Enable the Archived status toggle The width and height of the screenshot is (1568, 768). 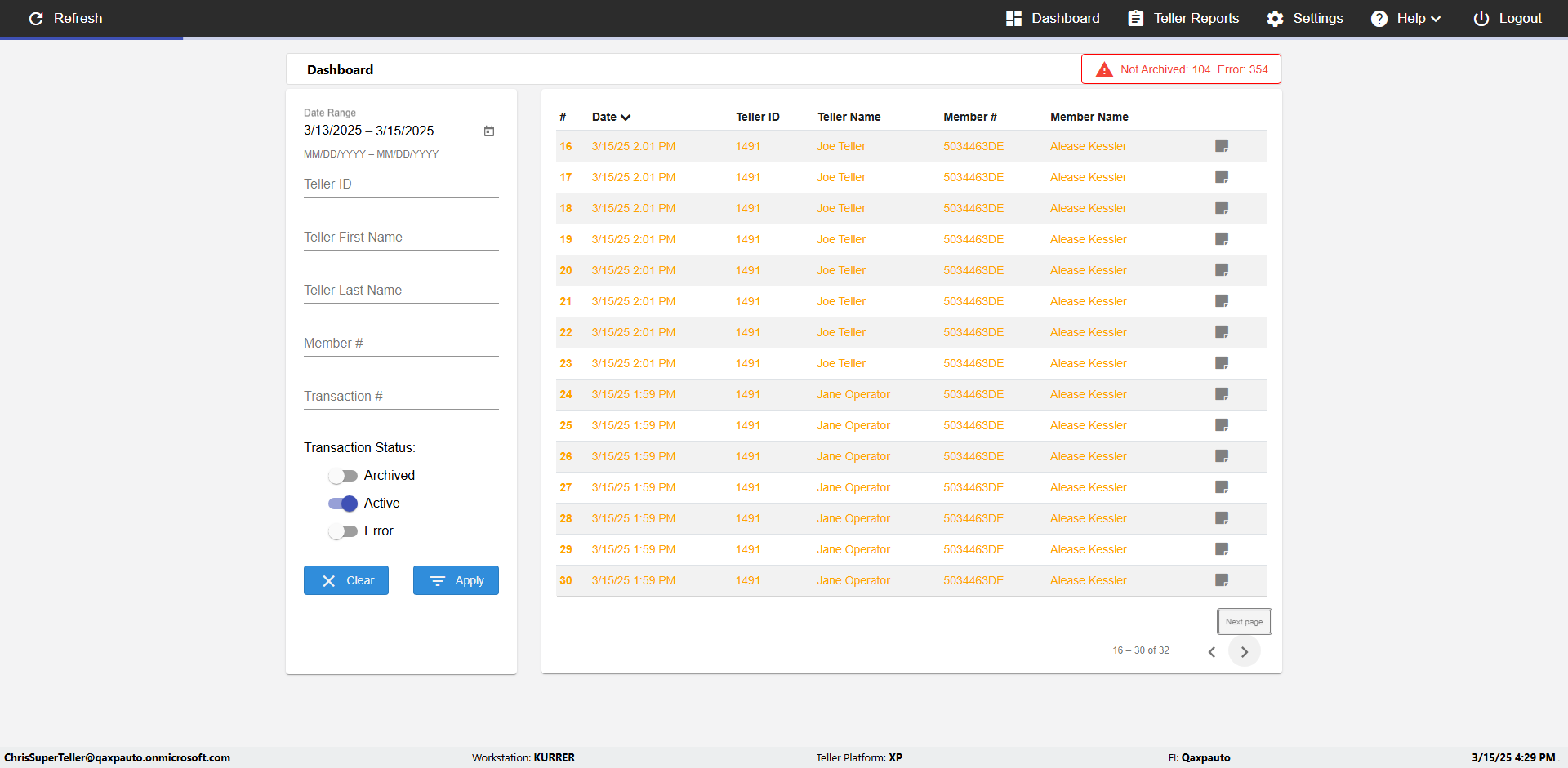pos(343,476)
